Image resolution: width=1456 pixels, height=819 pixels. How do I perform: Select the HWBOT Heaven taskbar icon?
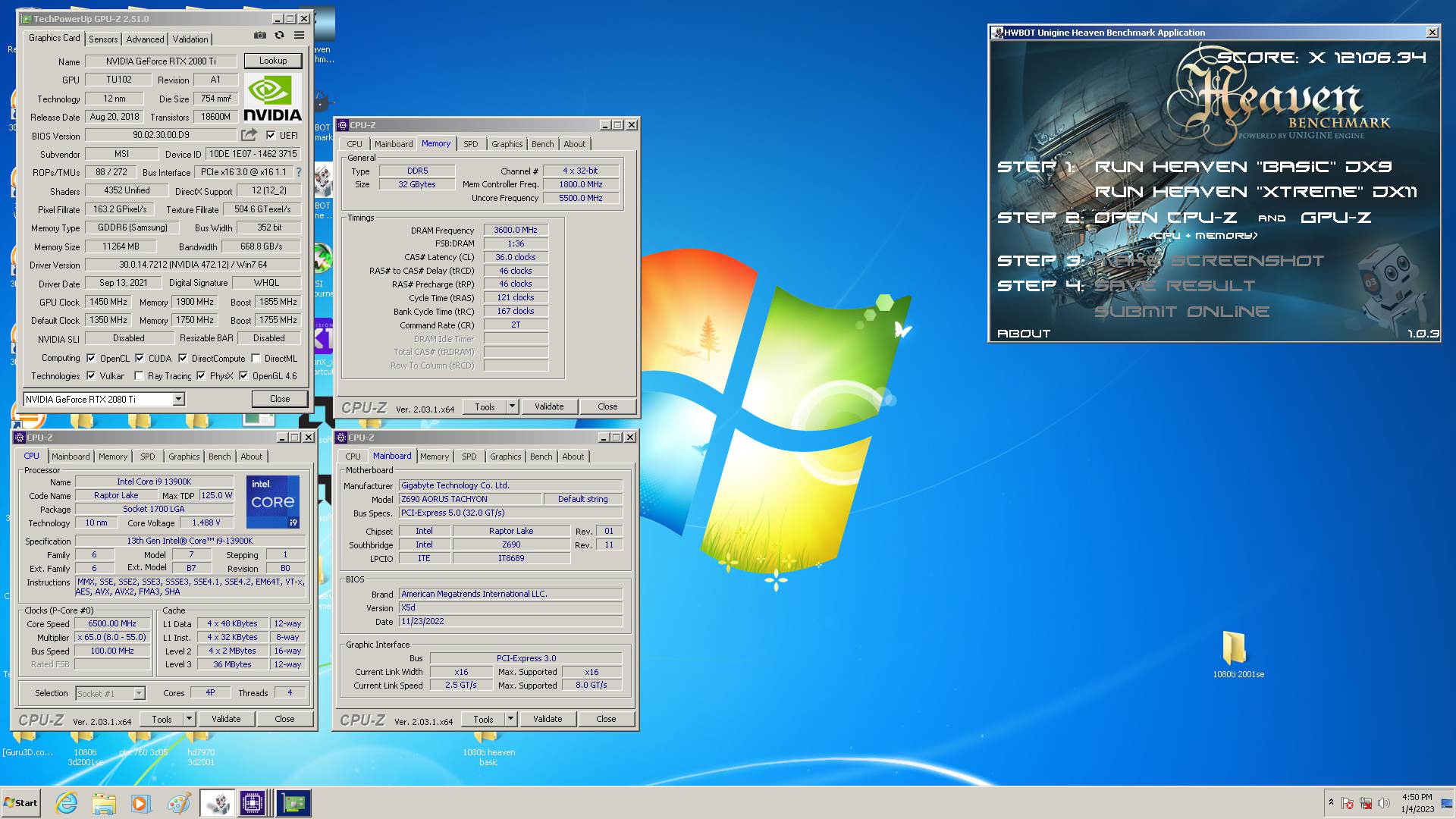click(217, 803)
